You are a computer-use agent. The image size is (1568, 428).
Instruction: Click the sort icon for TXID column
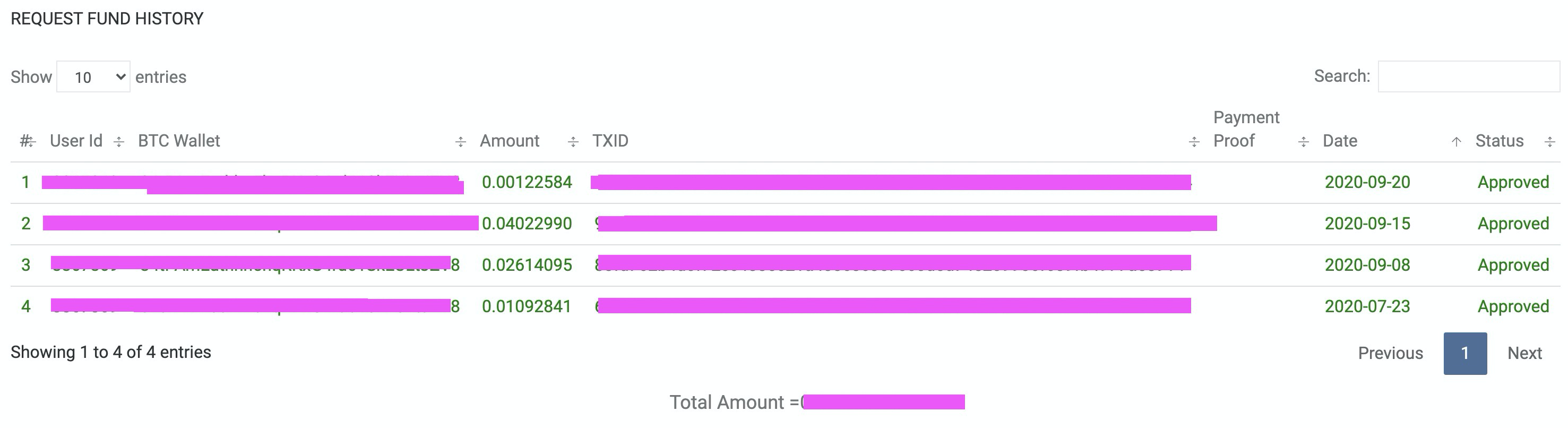click(x=1194, y=142)
